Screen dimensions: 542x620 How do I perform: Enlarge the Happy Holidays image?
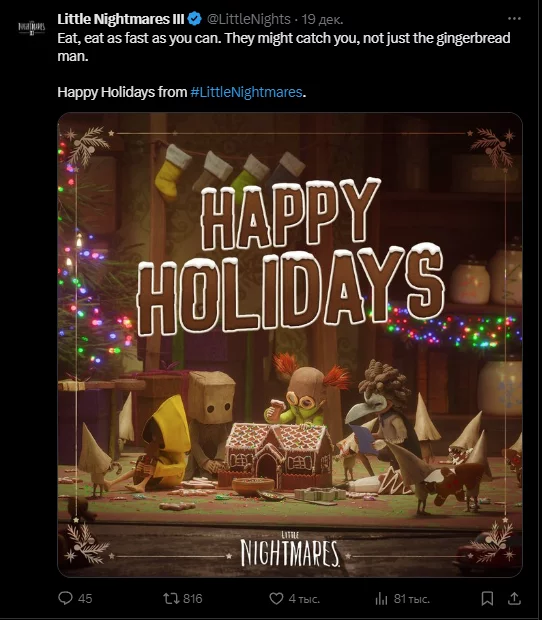[x=290, y=344]
